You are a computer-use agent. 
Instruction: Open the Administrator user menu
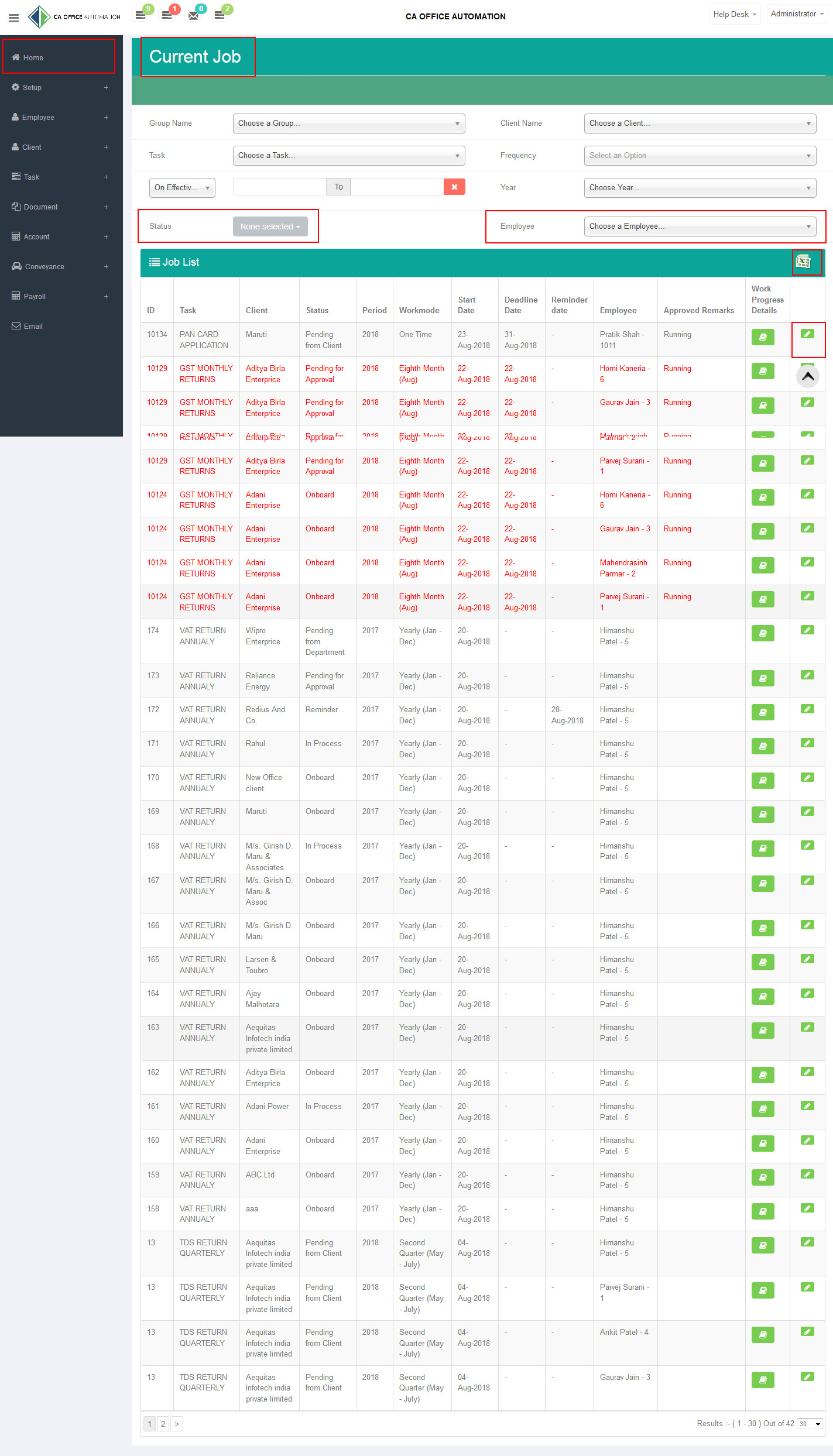tap(797, 14)
